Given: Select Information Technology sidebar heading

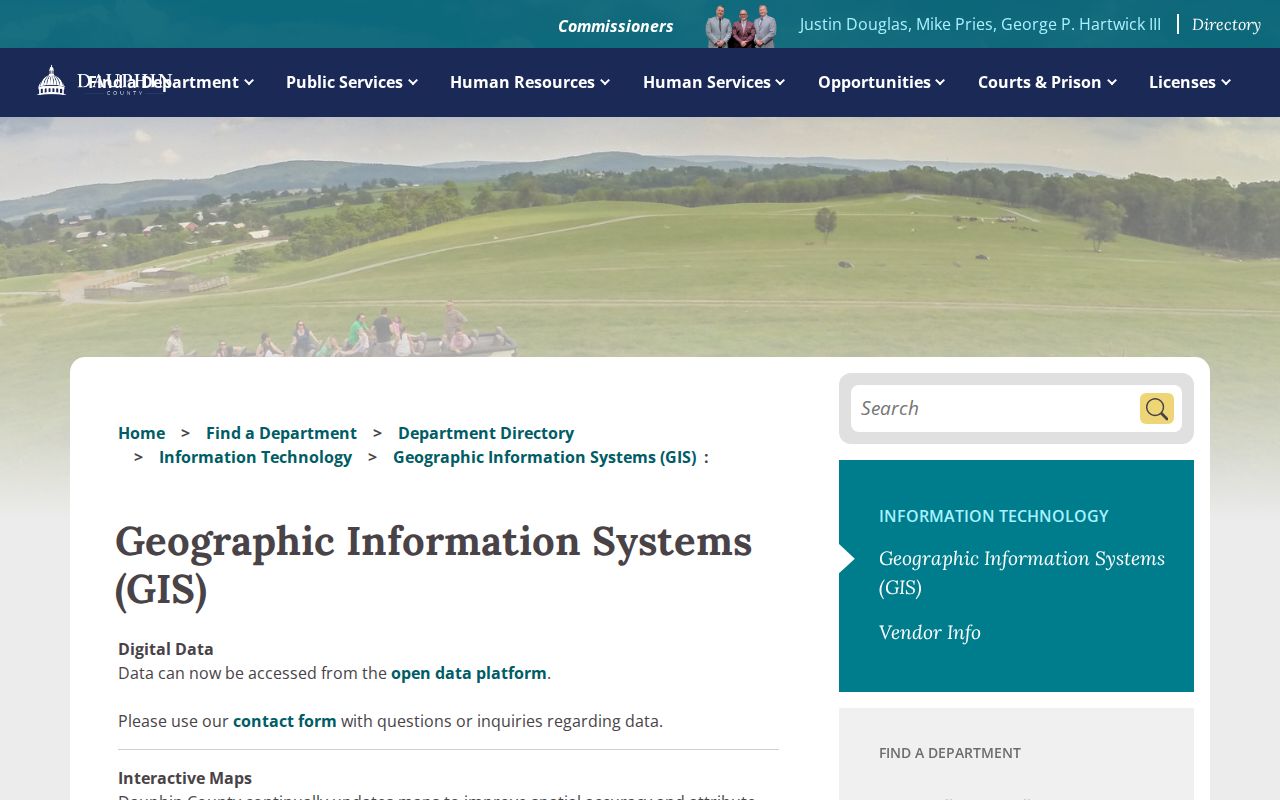Looking at the screenshot, I should click(994, 516).
